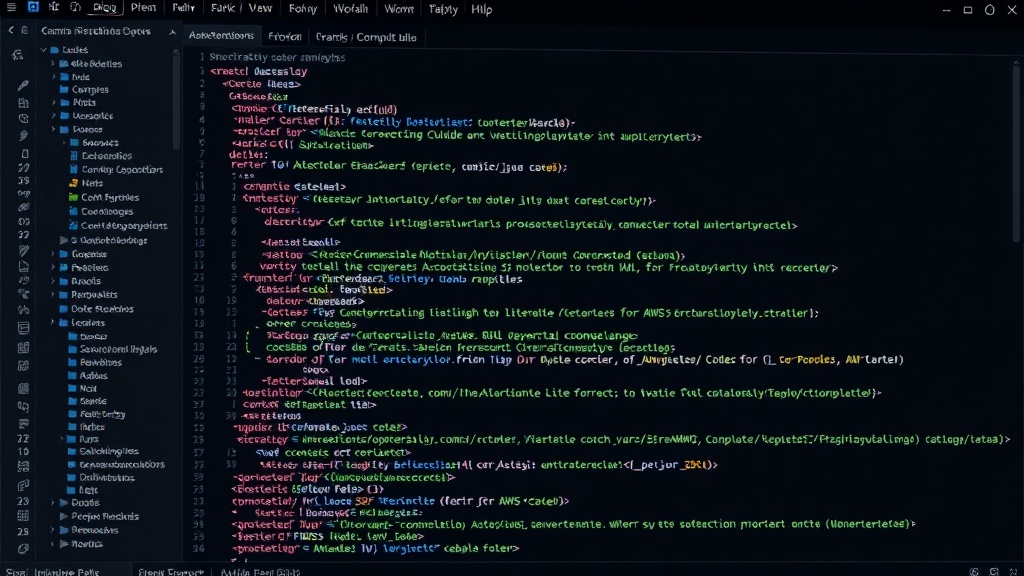Expand the 'Goreeies' folder arrow
The image size is (1024, 576).
[54, 254]
